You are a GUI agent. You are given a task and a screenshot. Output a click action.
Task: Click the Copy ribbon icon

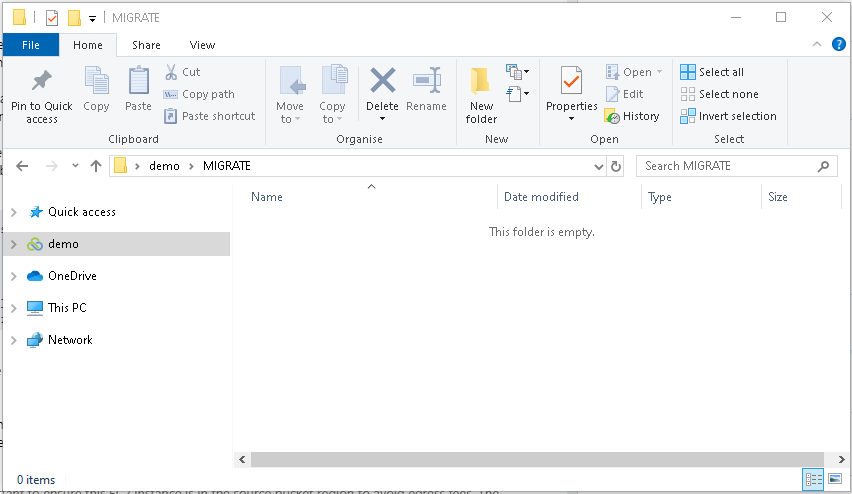point(96,82)
